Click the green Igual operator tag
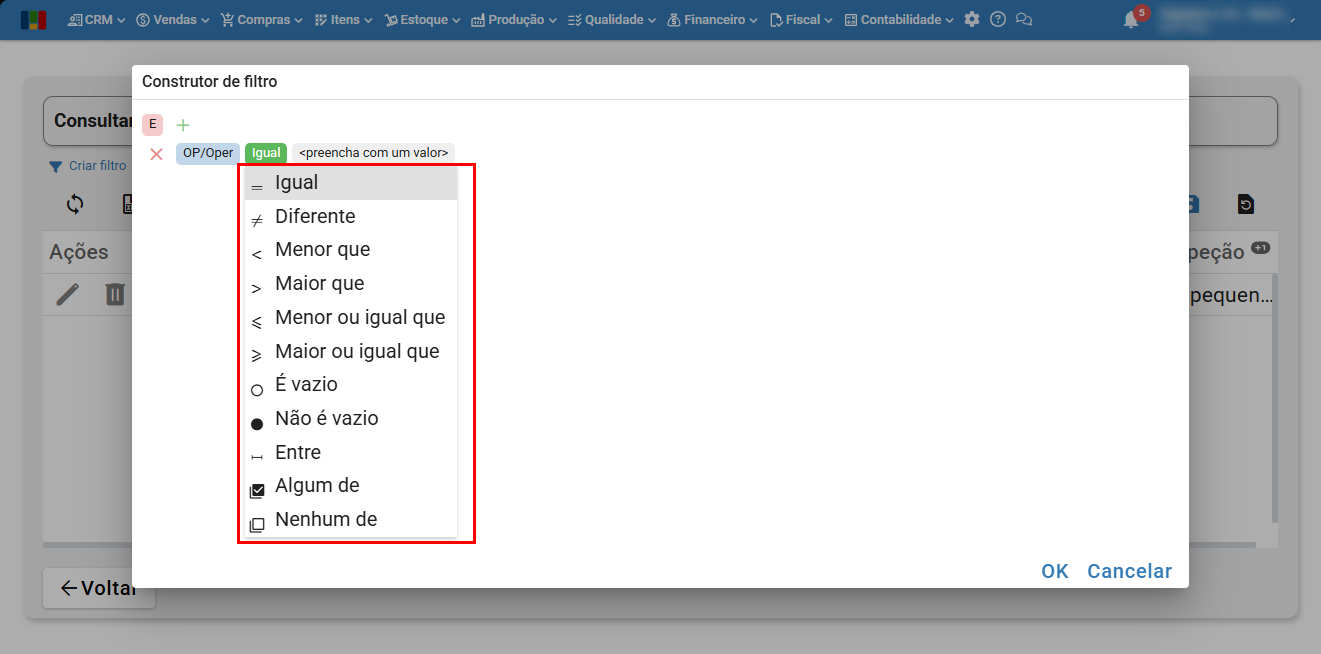This screenshot has width=1321, height=654. click(266, 153)
